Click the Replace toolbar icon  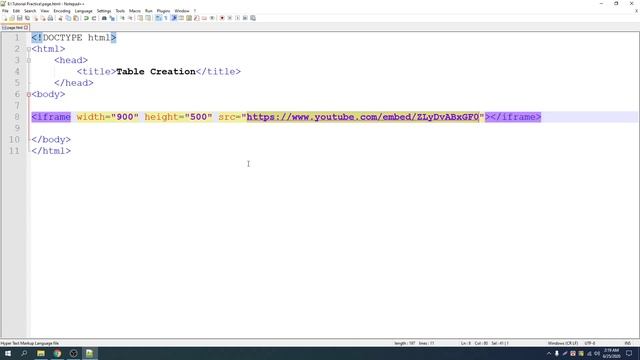(x=112, y=18)
